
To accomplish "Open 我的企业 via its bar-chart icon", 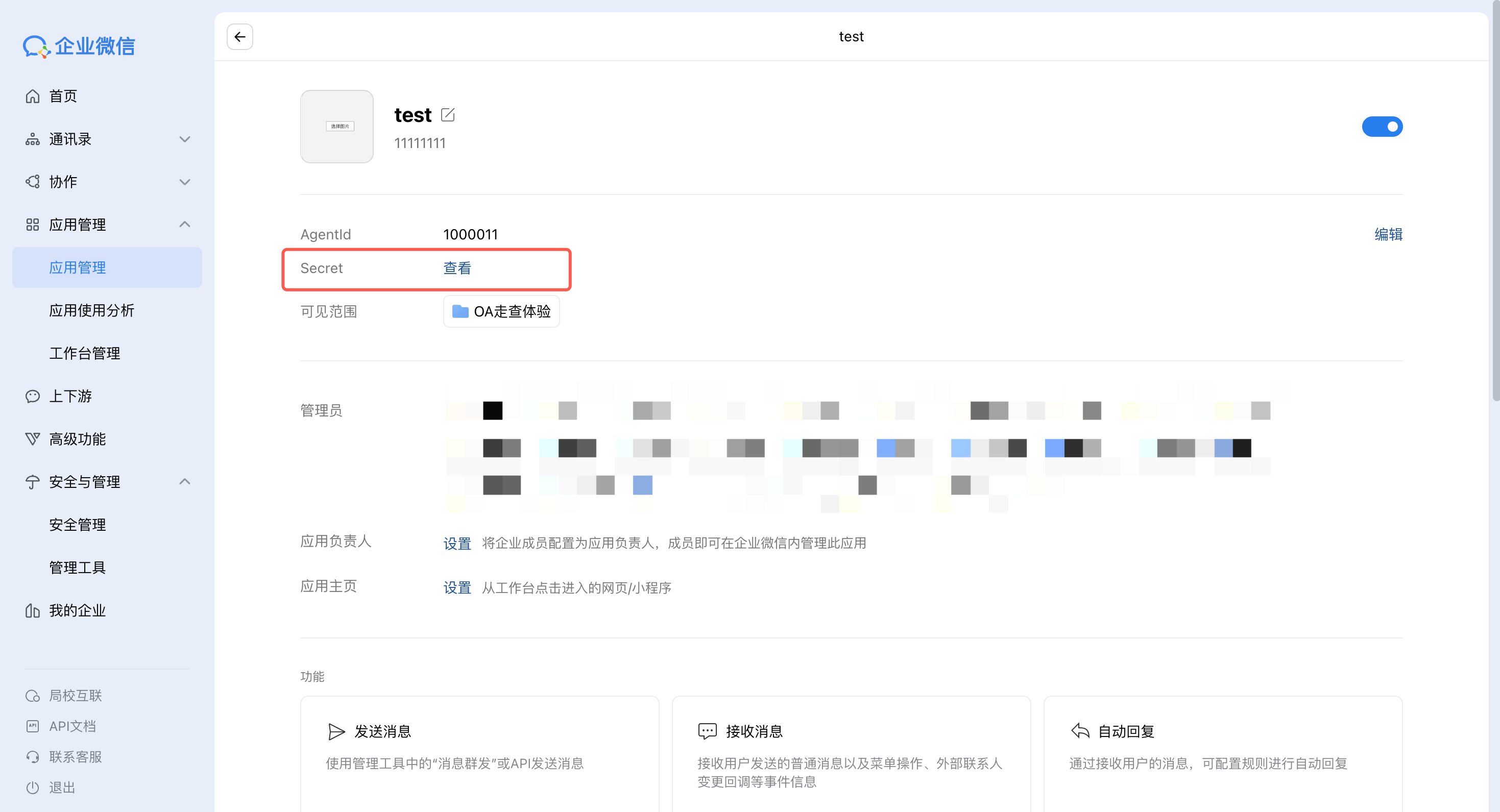I will 33,610.
